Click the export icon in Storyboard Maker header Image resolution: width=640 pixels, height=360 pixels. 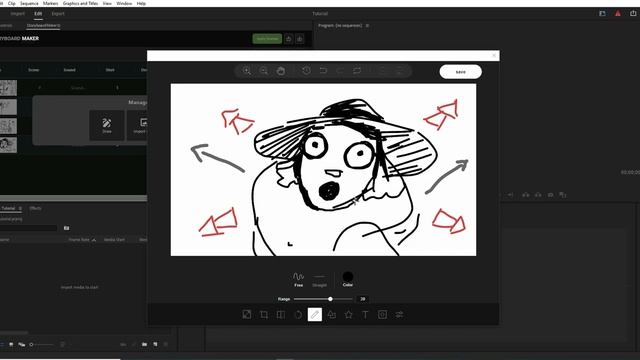click(x=300, y=39)
